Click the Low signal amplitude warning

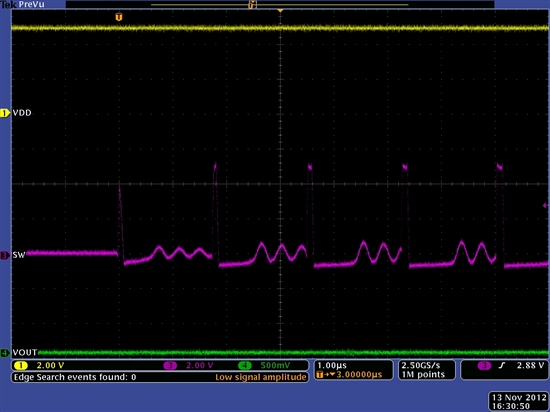tap(261, 377)
